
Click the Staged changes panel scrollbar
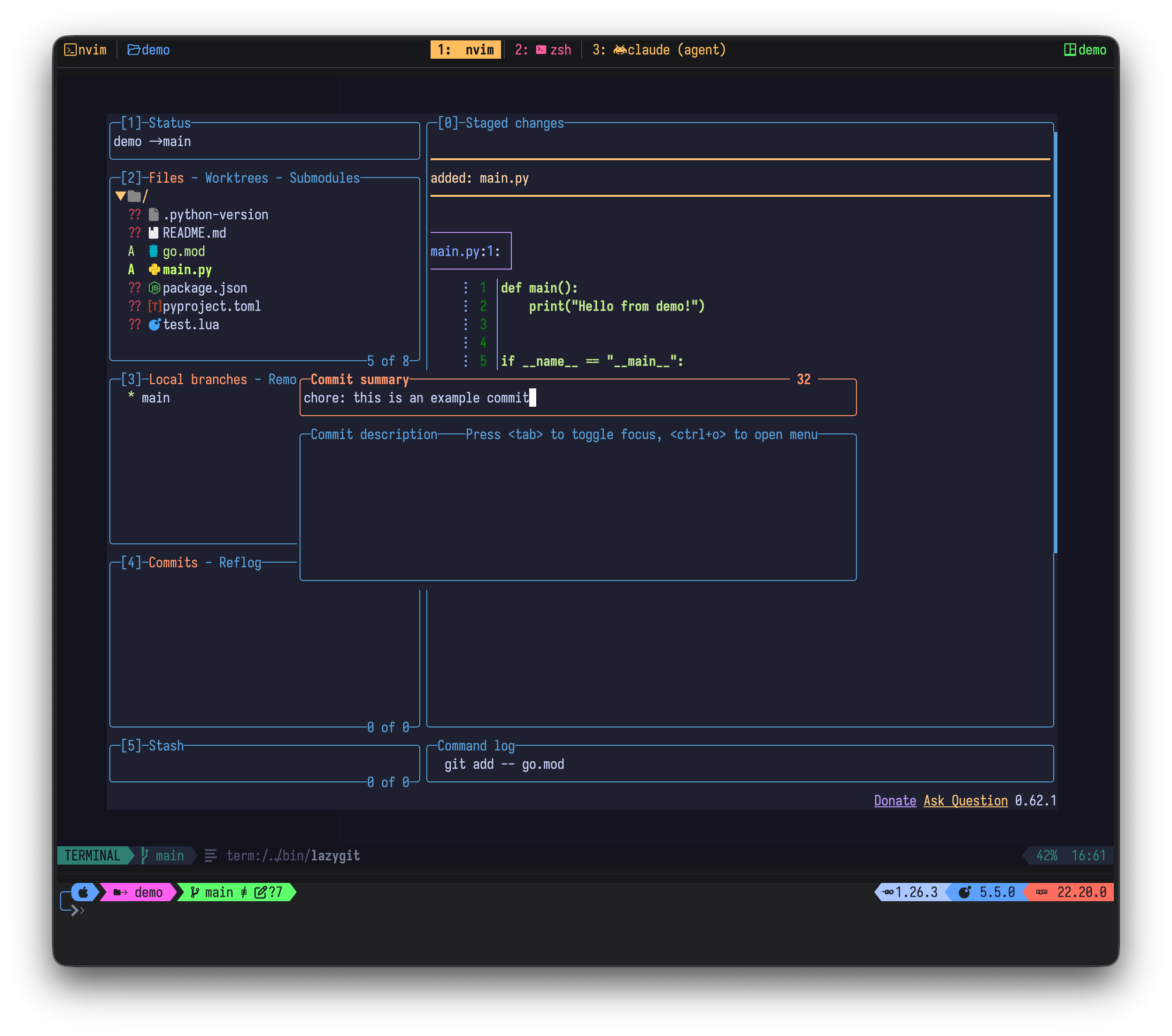1055,342
